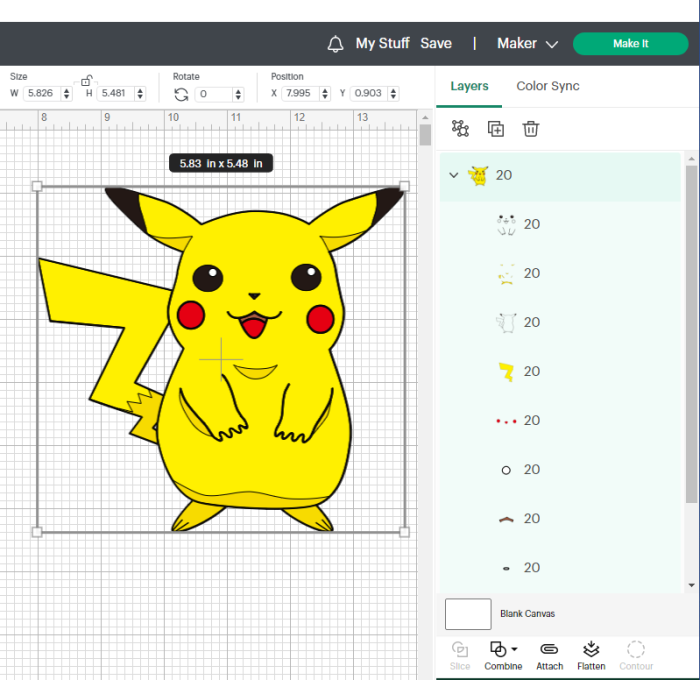Click the rotate icon beside Rotate field
Screen dimensions: 700x680
pyautogui.click(x=181, y=94)
